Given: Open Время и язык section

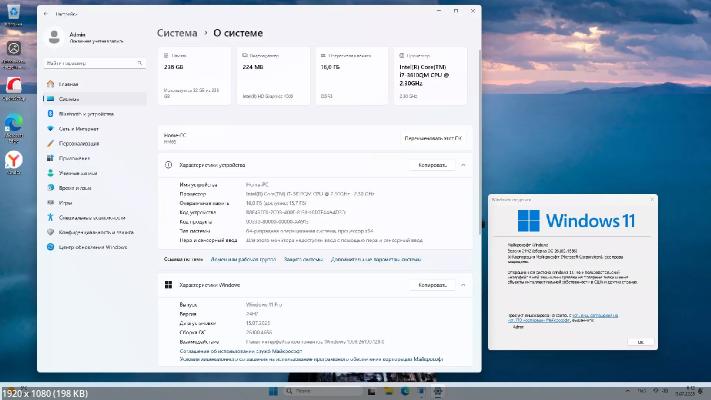Looking at the screenshot, I should (x=94, y=188).
